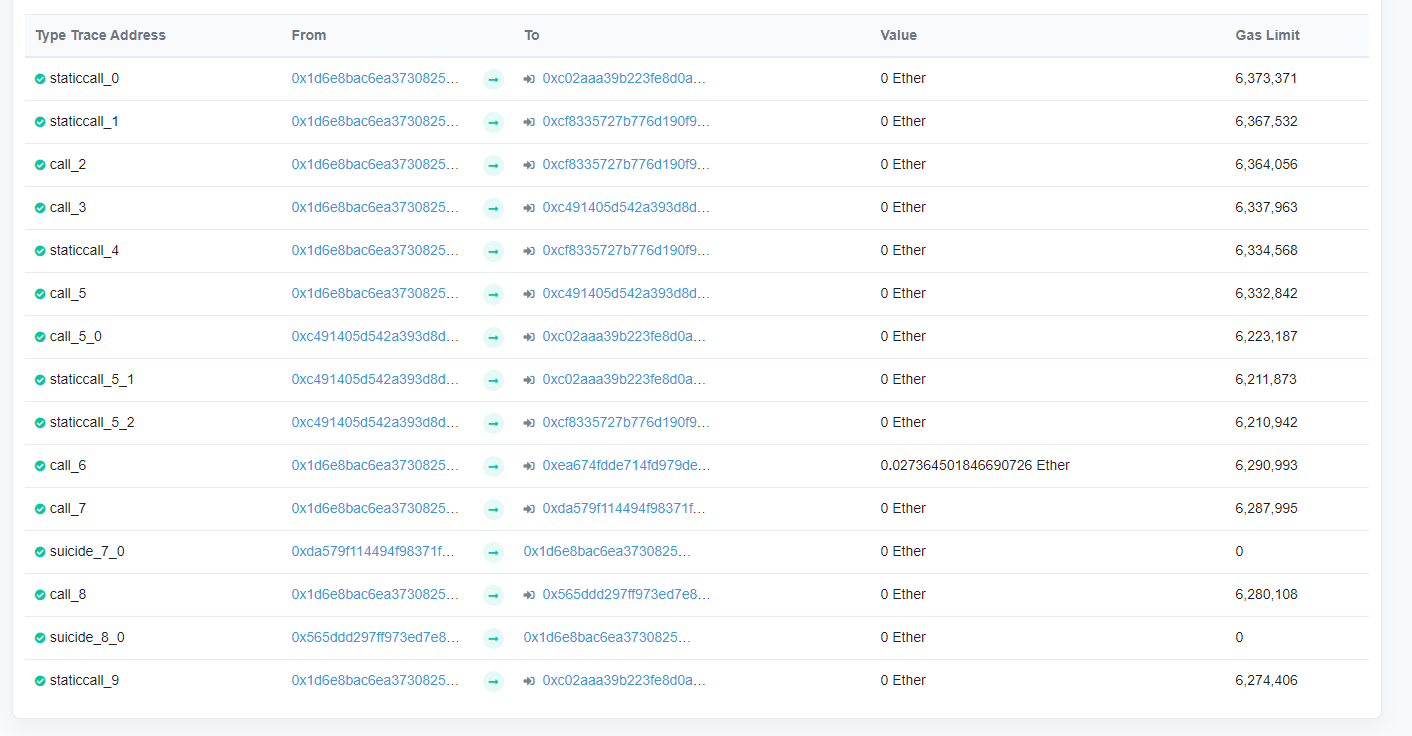The image size is (1412, 736).
Task: Click the success checkmark beside call_7
Action: (40, 509)
